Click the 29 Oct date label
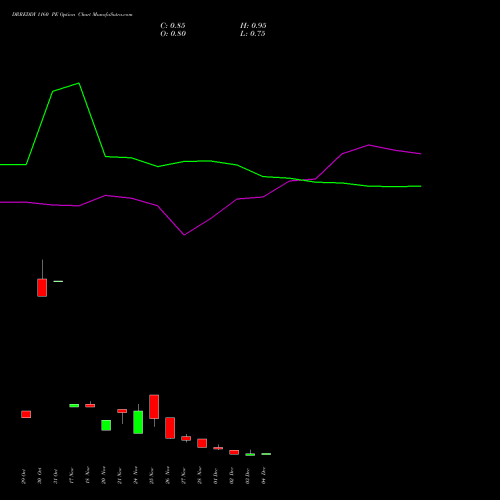This screenshot has height=500, width=500. 24,476
